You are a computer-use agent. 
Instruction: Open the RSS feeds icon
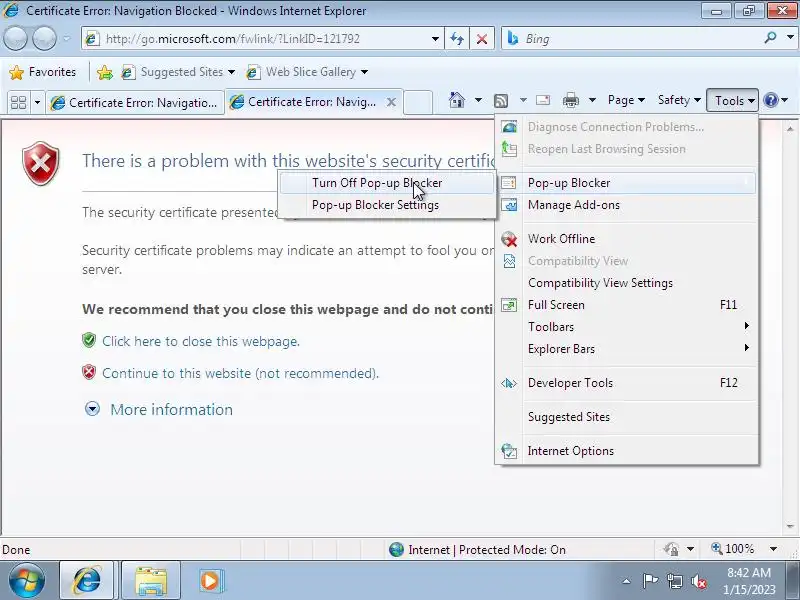click(x=501, y=101)
